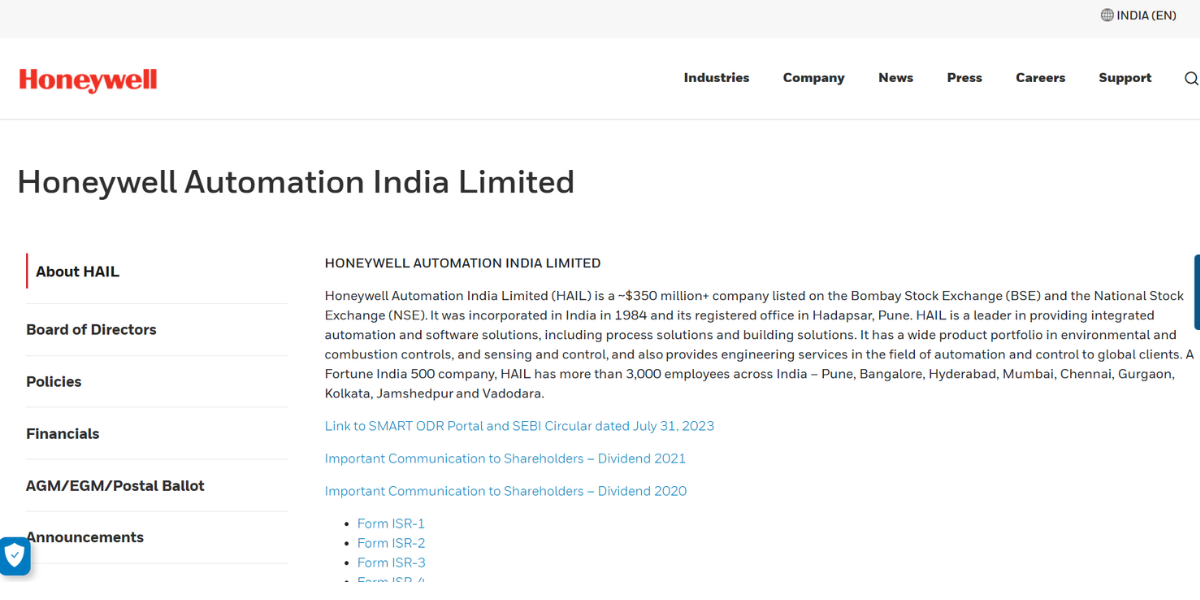Viewport: 1200px width, 600px height.
Task: Click the Honeywell logo
Action: [87, 79]
